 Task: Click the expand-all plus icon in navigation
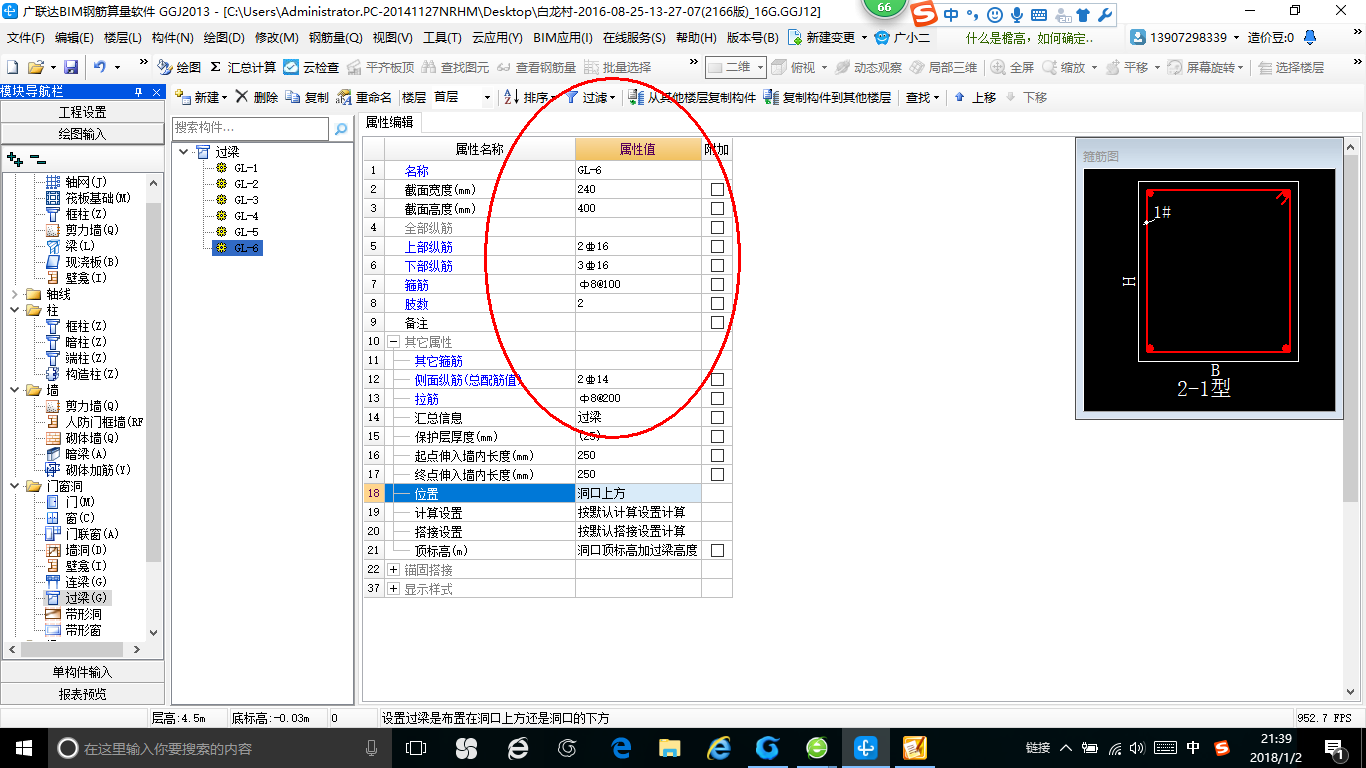point(14,158)
